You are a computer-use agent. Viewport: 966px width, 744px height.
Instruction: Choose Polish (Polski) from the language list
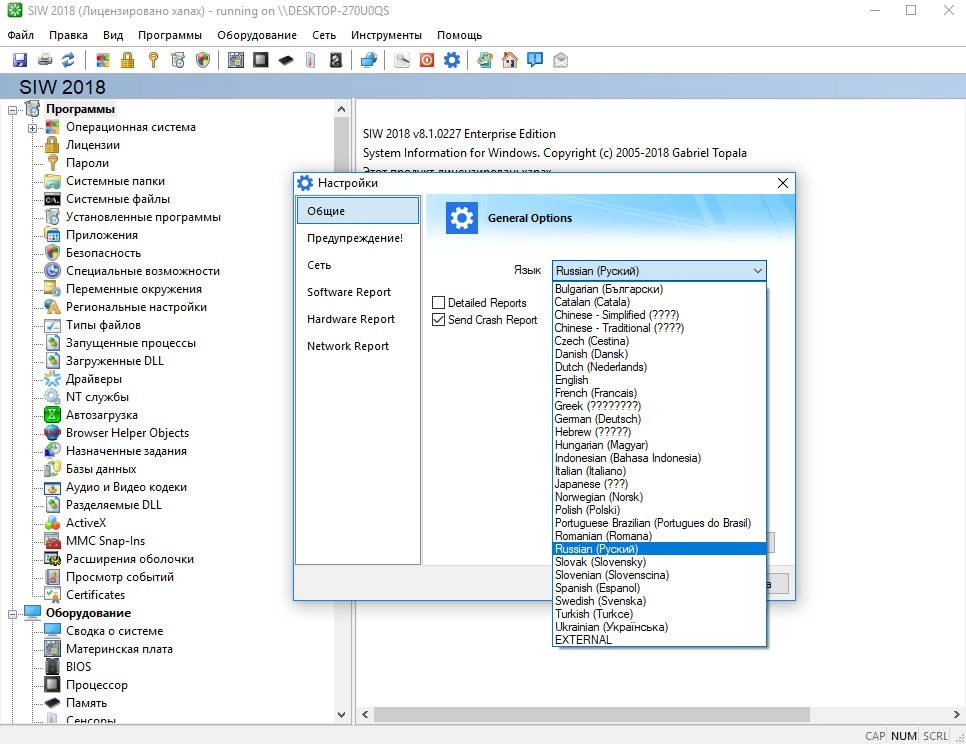click(659, 510)
